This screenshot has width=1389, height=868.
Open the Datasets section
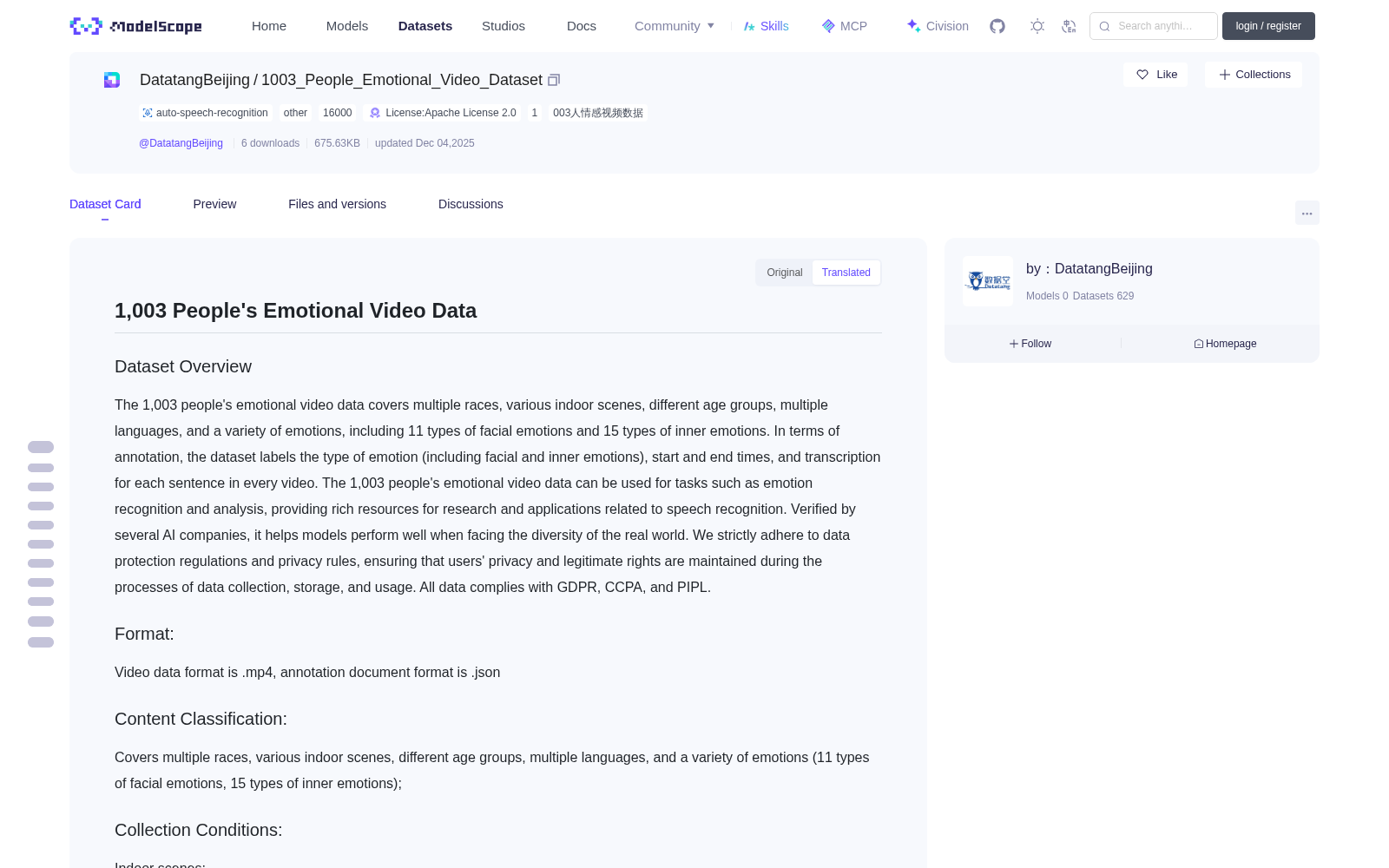pyautogui.click(x=425, y=26)
